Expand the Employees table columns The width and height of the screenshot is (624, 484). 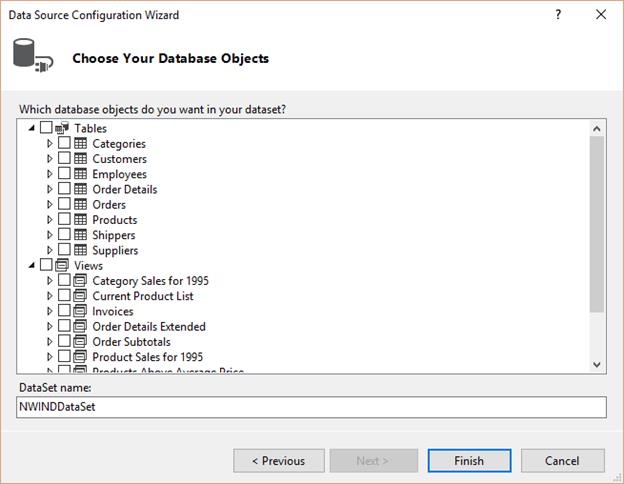(50, 174)
